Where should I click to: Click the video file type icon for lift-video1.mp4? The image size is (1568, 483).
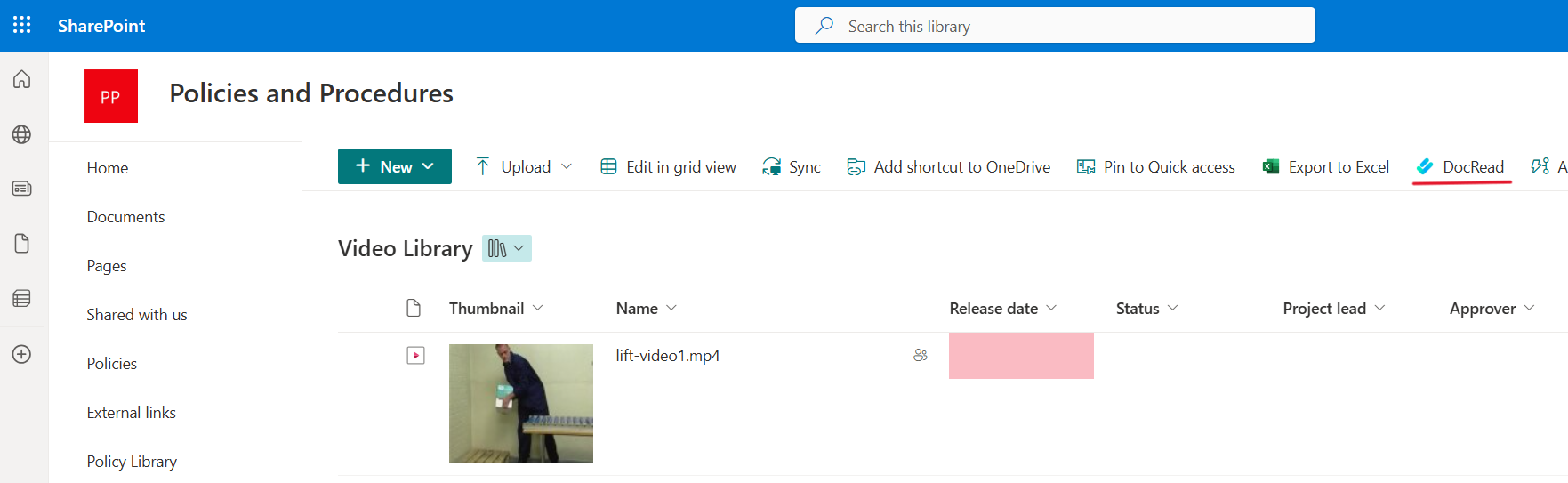coord(415,356)
